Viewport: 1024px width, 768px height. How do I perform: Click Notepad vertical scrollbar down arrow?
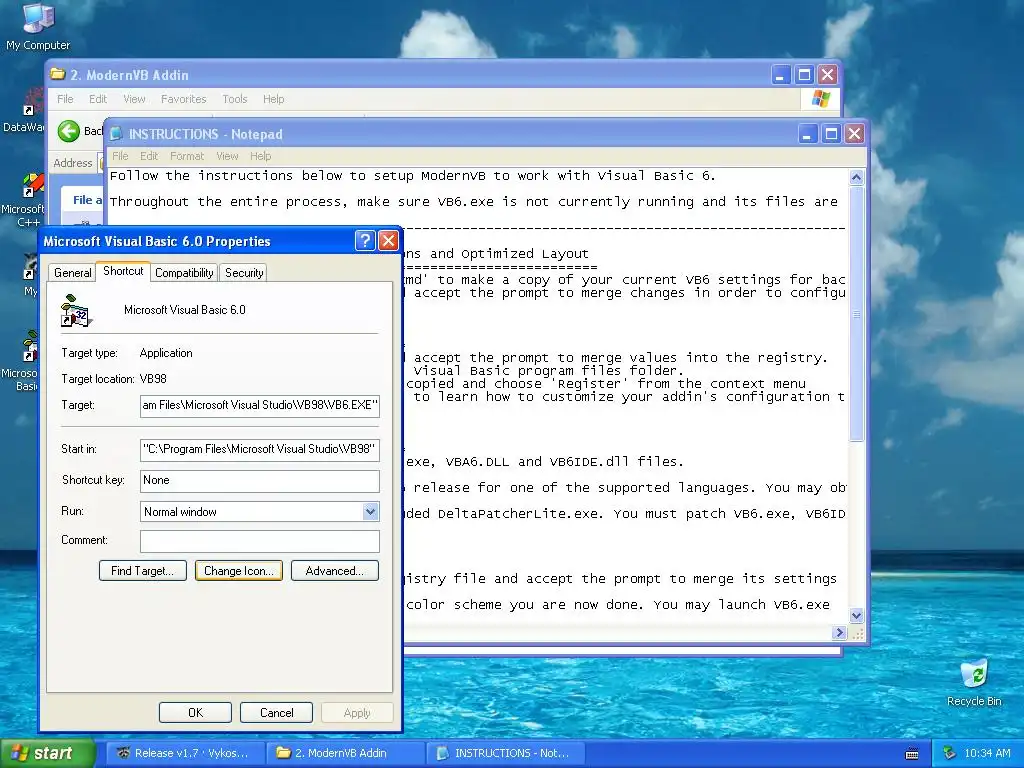click(x=856, y=615)
